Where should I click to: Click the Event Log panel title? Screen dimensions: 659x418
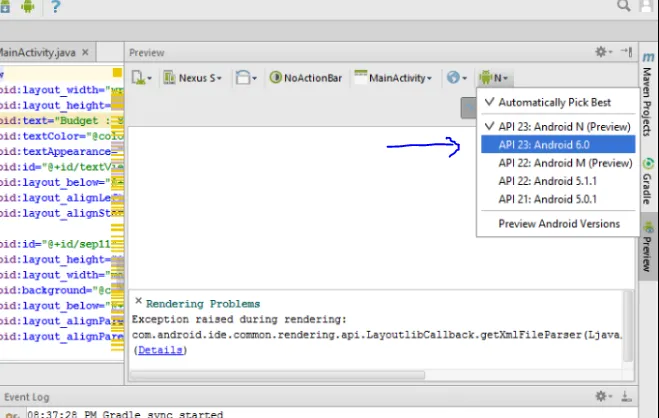point(26,397)
